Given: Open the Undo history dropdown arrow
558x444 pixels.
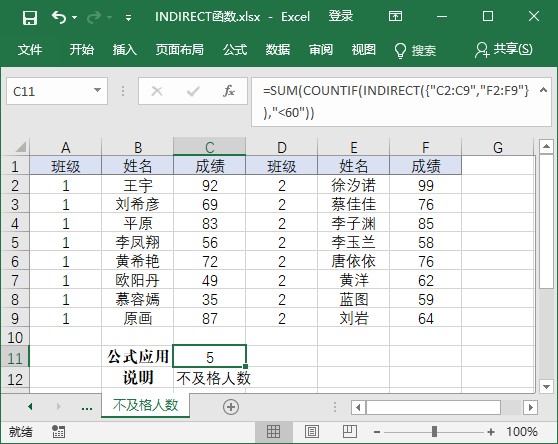Looking at the screenshot, I should [74, 17].
